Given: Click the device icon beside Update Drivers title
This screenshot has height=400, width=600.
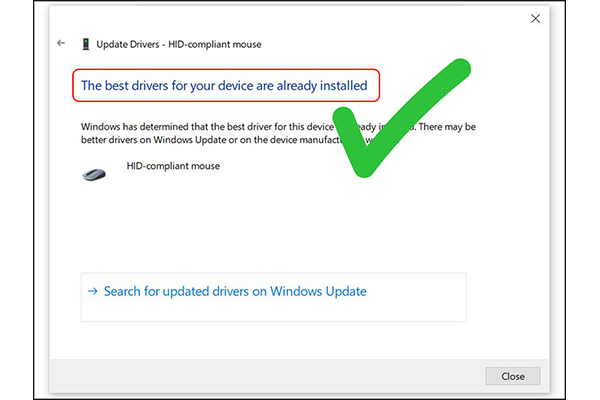Looking at the screenshot, I should 86,44.
